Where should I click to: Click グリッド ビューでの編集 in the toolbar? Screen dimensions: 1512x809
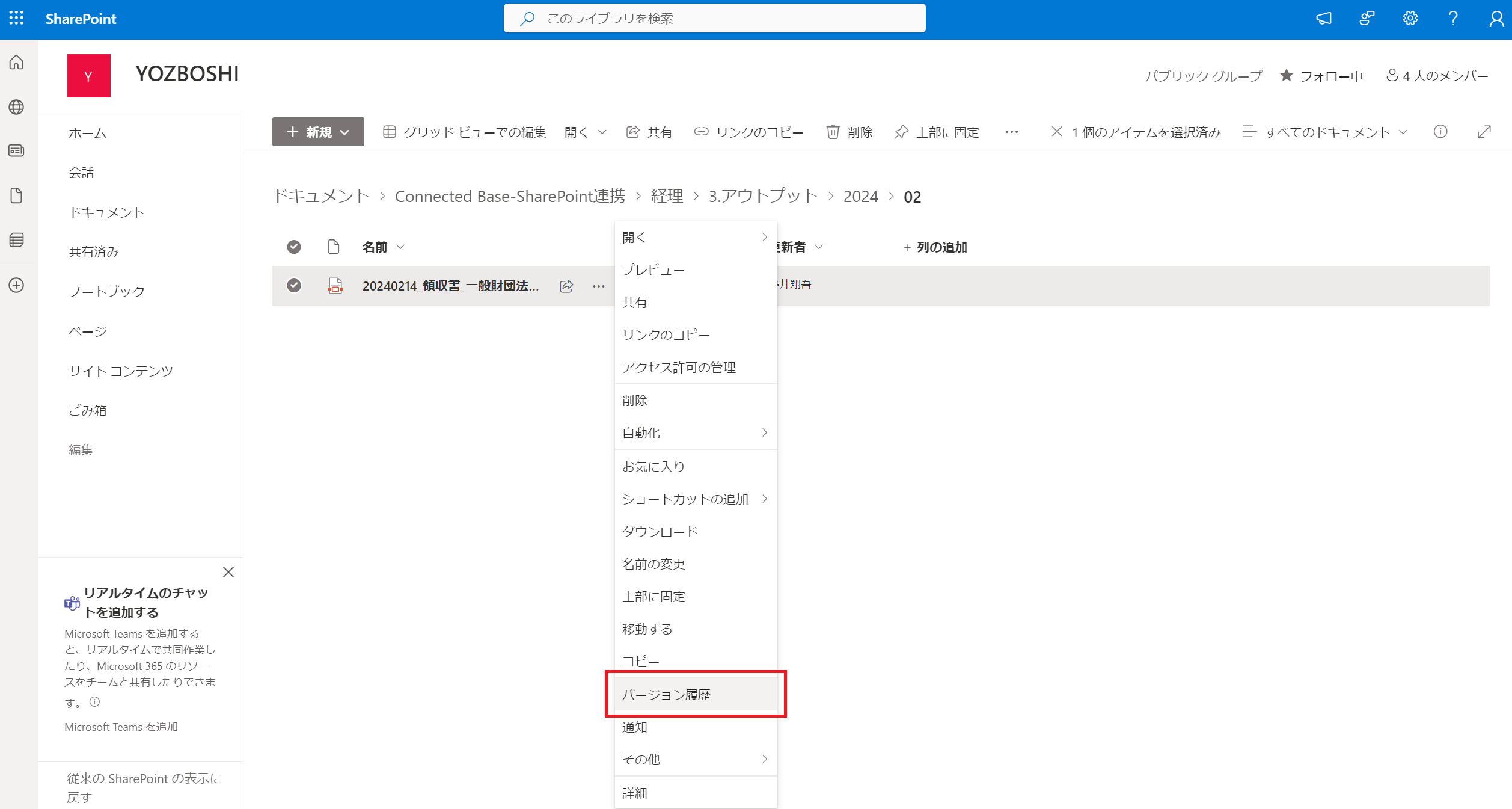(x=464, y=132)
